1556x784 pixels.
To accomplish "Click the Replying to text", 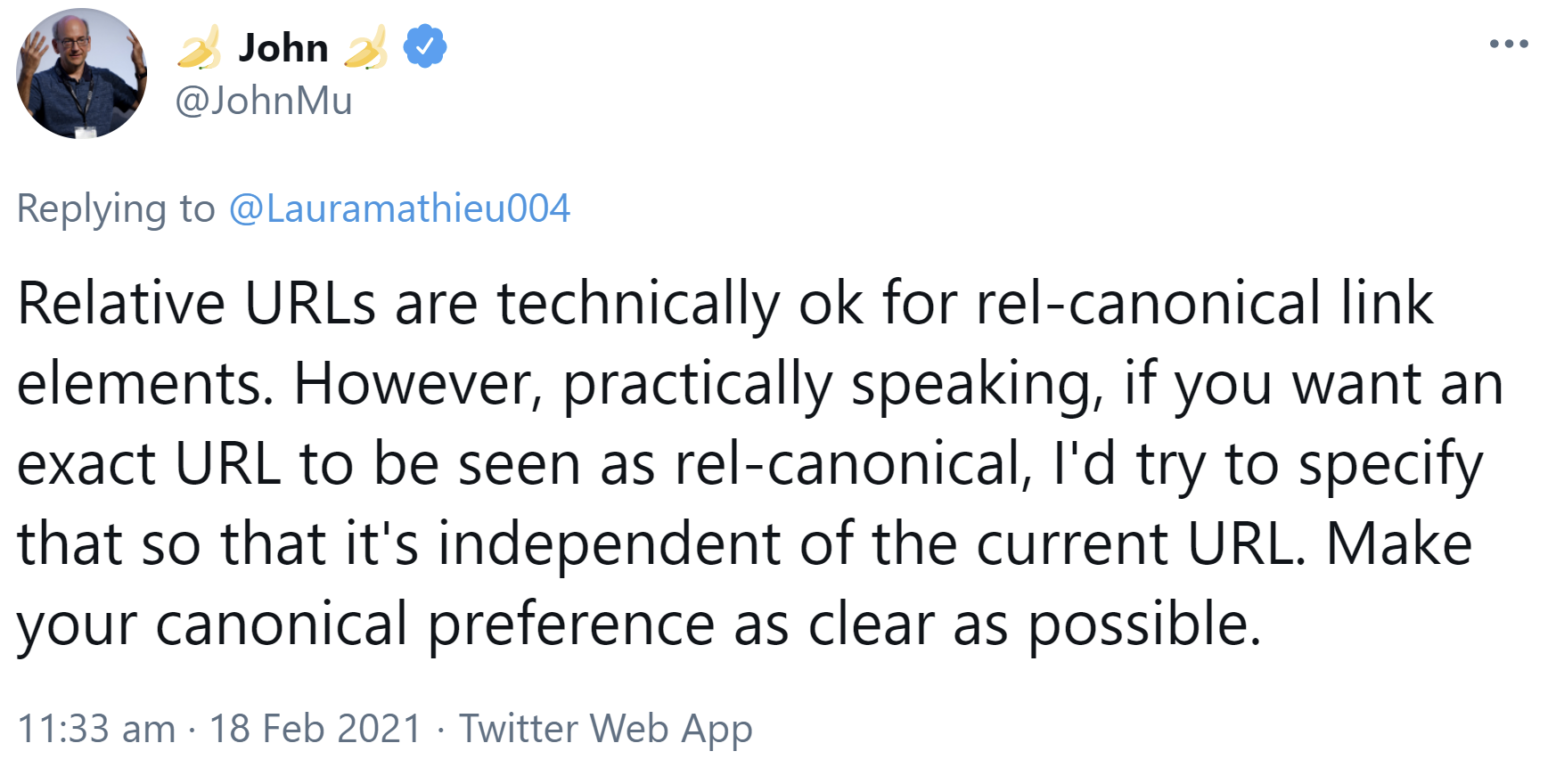I will [114, 209].
